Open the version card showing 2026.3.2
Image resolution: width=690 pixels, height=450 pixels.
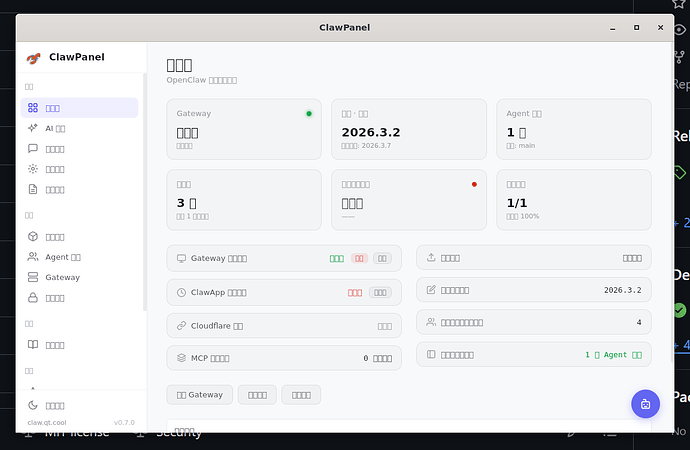(409, 129)
